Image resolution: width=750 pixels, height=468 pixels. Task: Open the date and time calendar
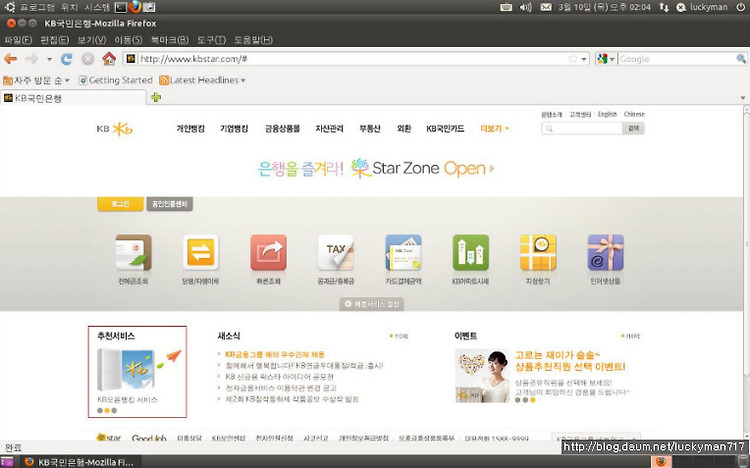pyautogui.click(x=604, y=7)
